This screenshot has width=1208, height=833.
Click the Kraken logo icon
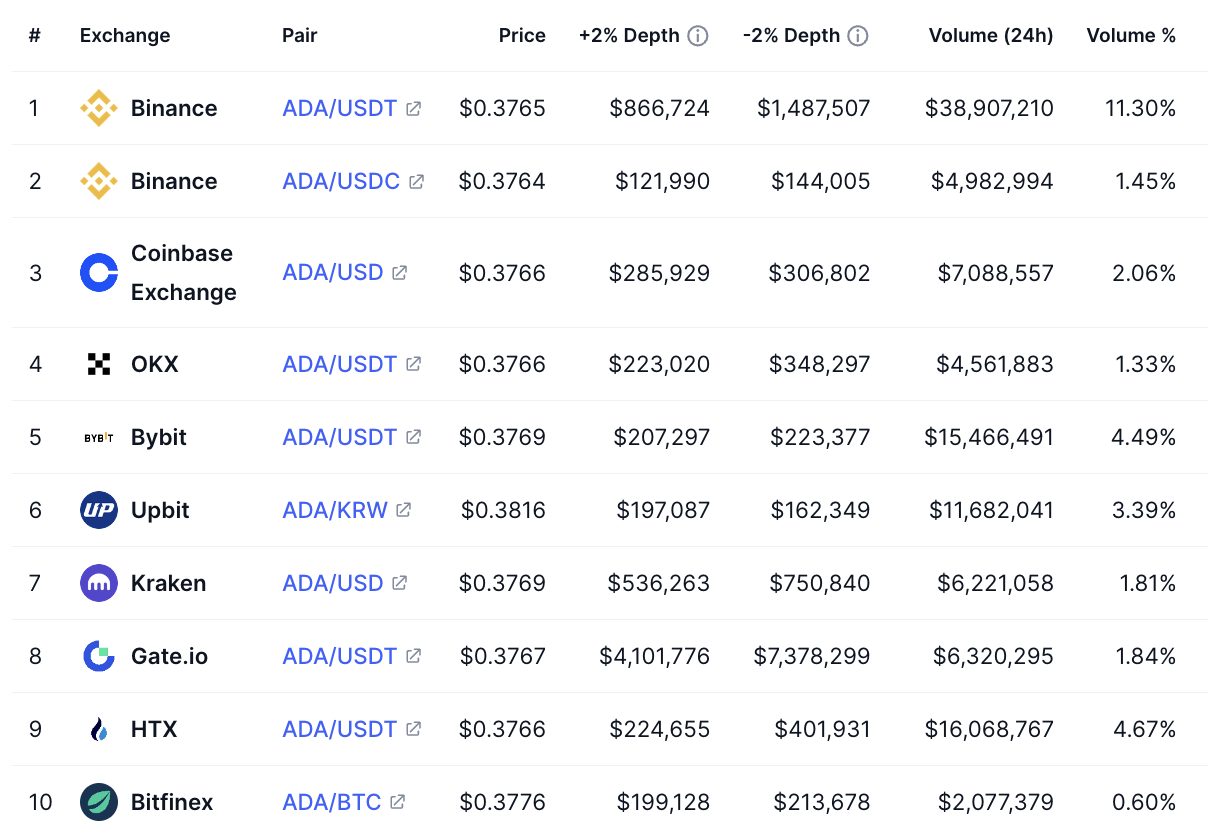pyautogui.click(x=99, y=583)
